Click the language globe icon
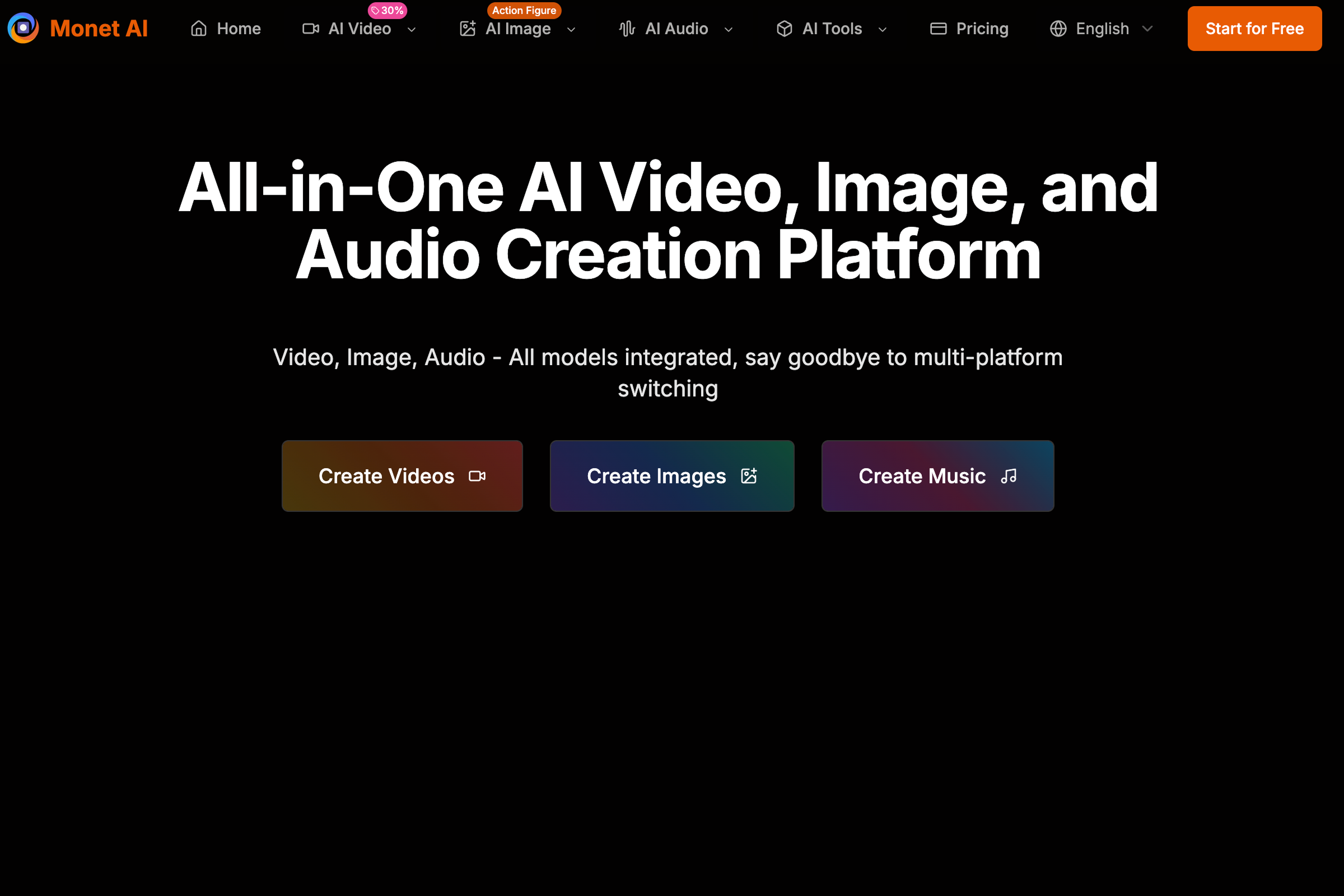This screenshot has height=896, width=1344. click(x=1058, y=29)
